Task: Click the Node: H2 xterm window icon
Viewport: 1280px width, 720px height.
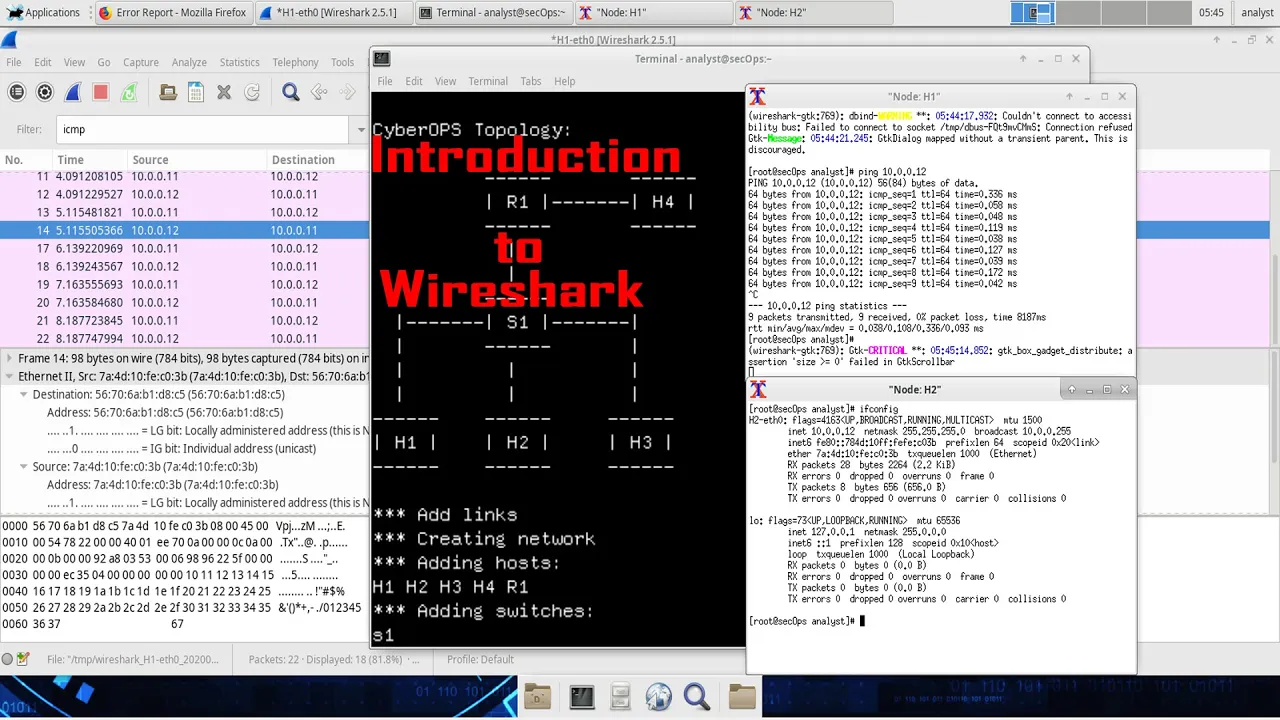Action: (x=757, y=389)
